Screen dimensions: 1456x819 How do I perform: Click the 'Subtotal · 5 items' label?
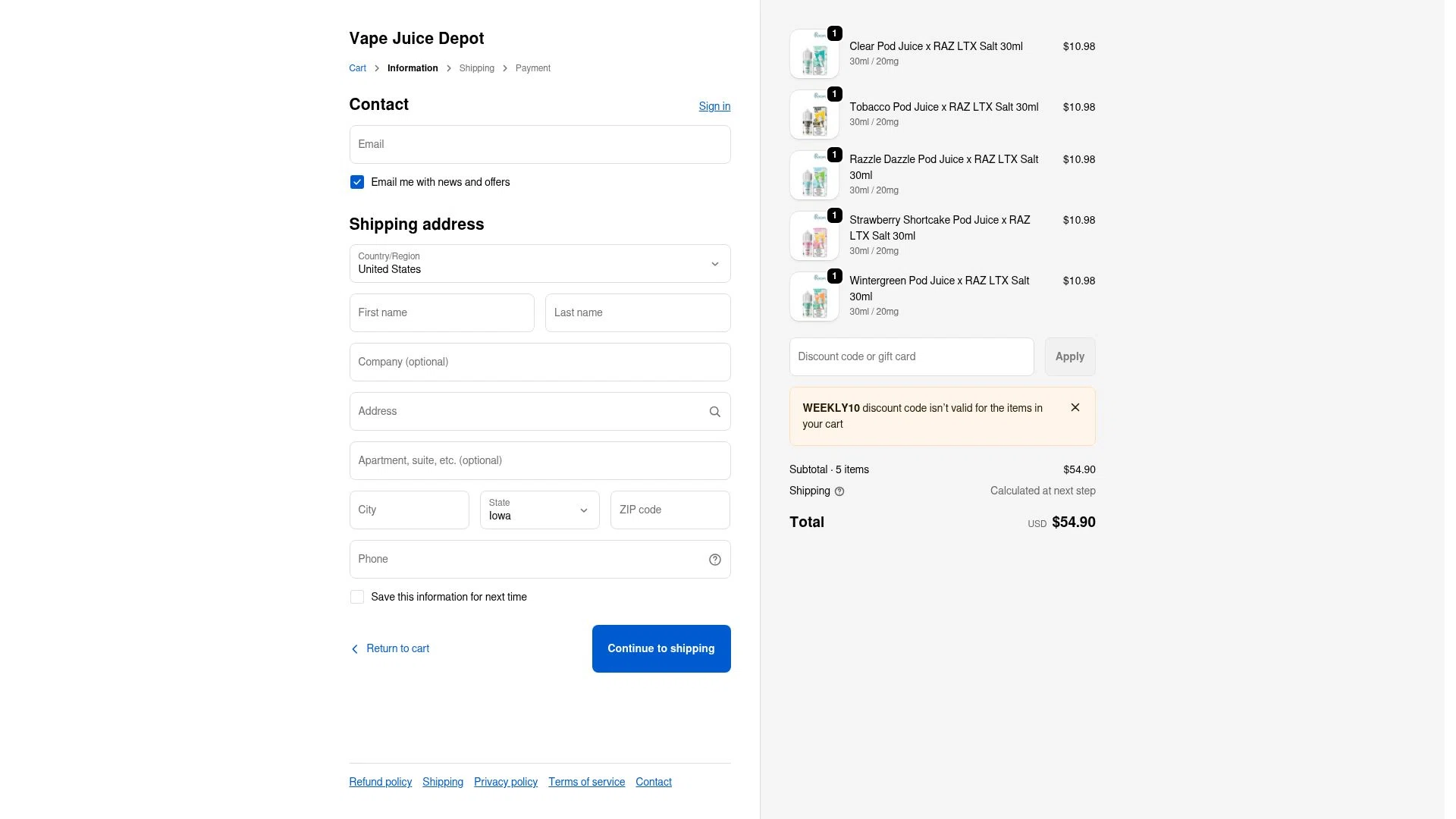[829, 469]
